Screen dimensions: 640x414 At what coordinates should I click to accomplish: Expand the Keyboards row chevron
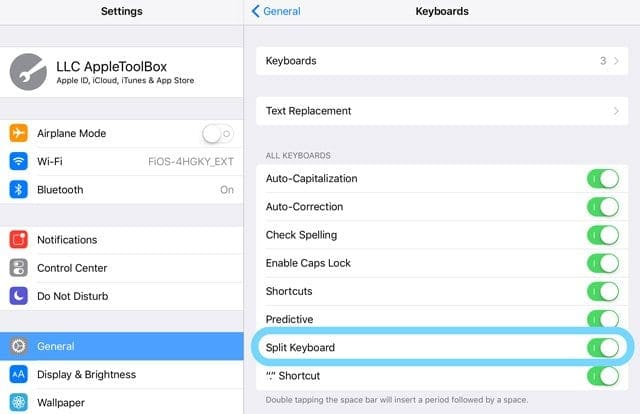[x=616, y=61]
